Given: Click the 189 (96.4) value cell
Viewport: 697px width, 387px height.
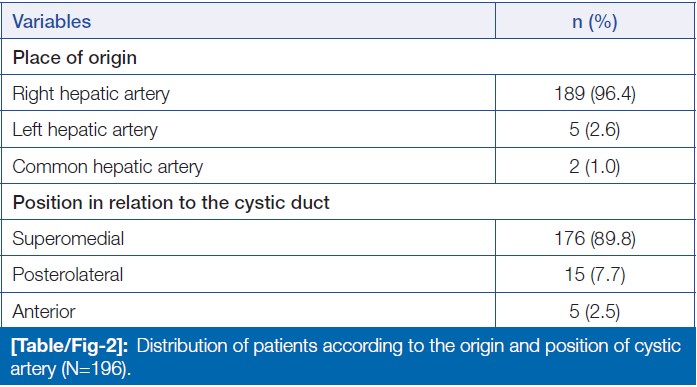Looking at the screenshot, I should (595, 94).
